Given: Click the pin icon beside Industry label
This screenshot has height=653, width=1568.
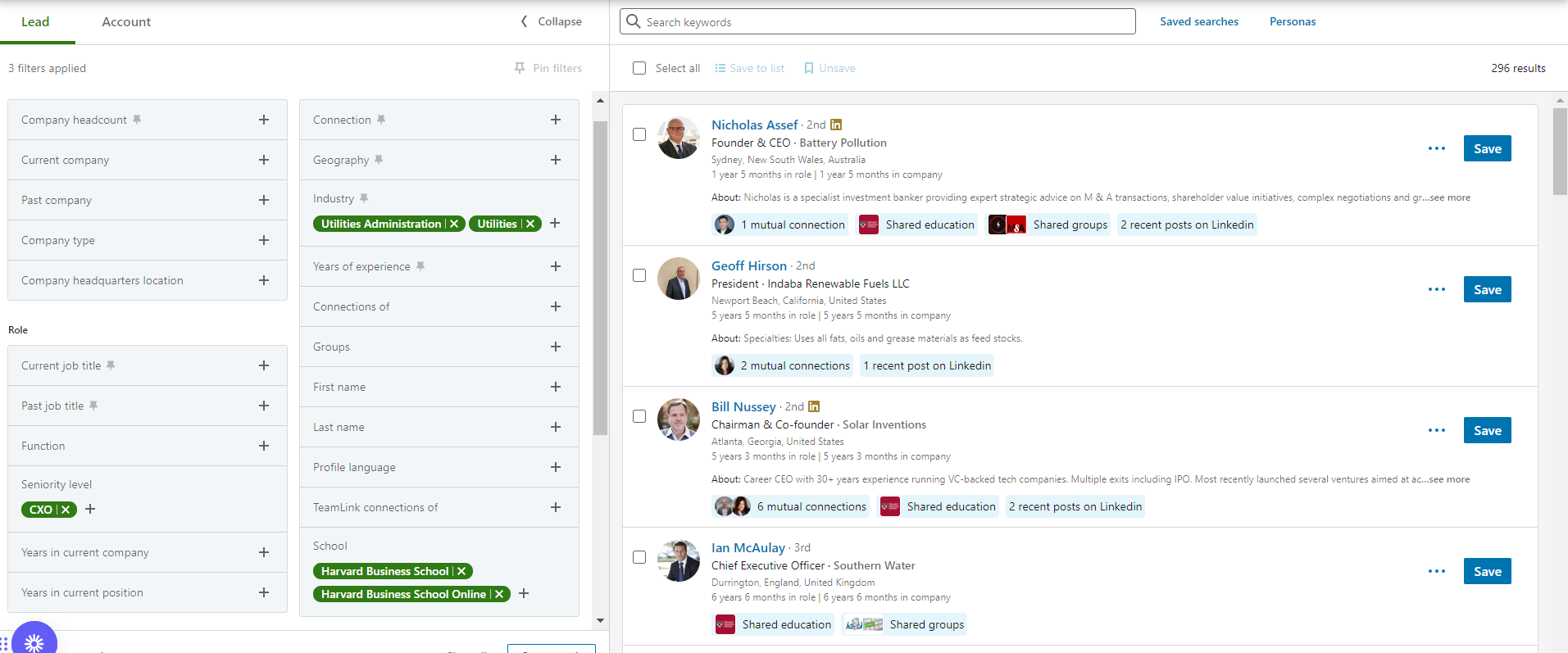Looking at the screenshot, I should [x=364, y=198].
